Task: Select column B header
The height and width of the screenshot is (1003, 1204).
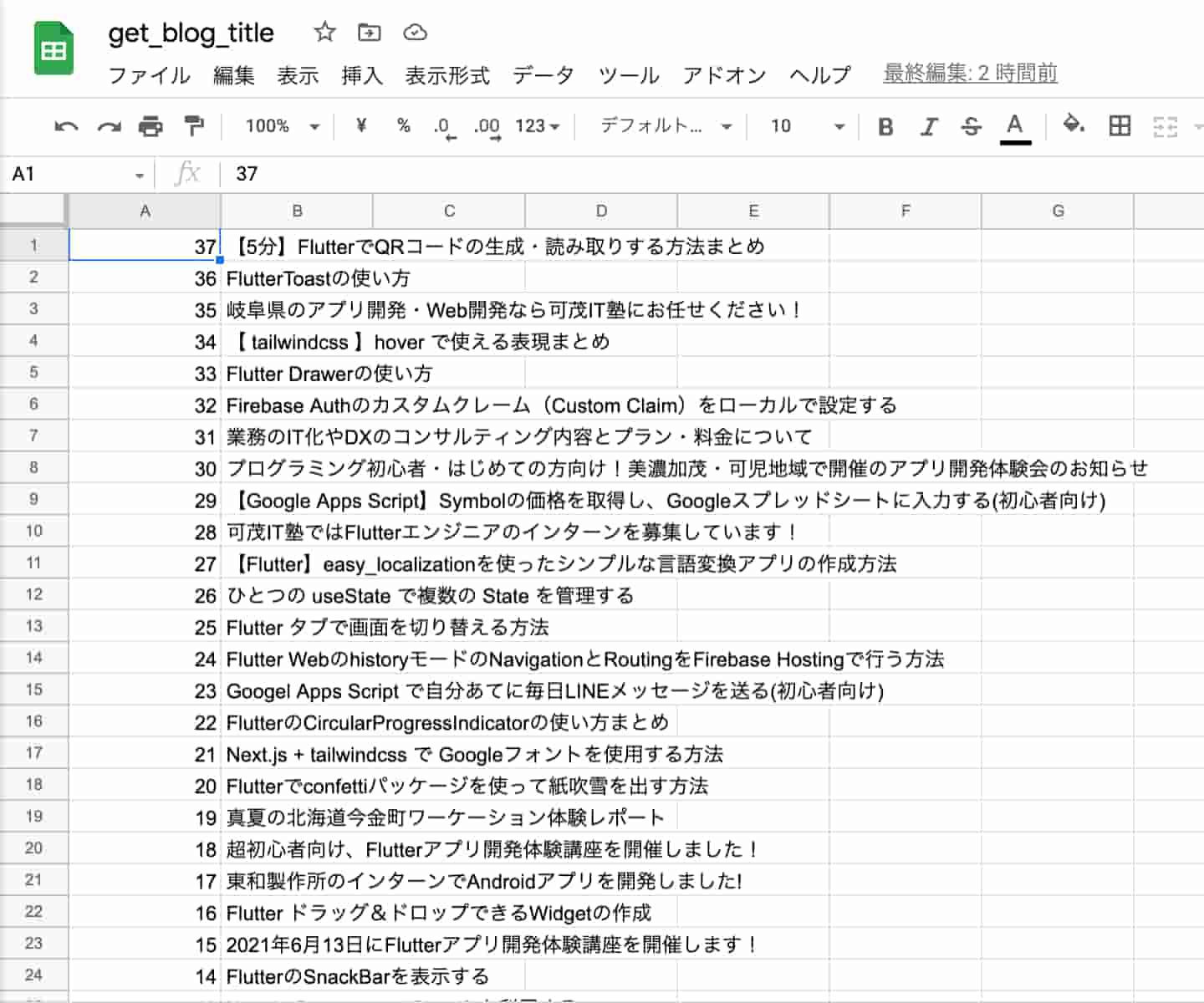Action: pyautogui.click(x=297, y=211)
